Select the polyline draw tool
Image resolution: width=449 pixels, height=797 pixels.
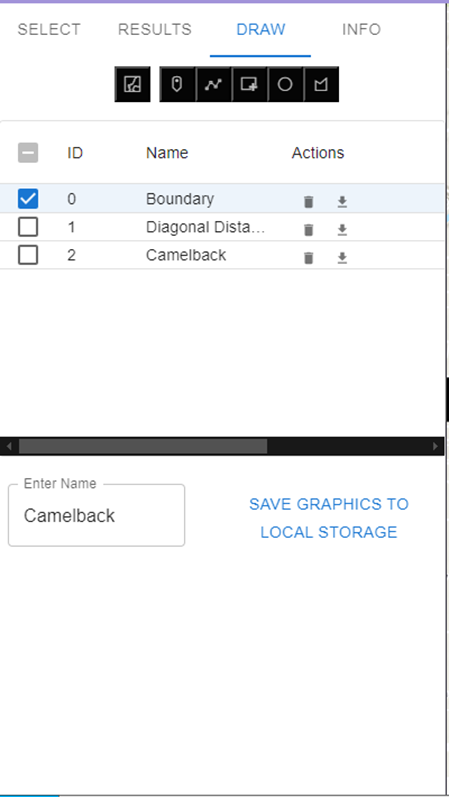[x=214, y=84]
